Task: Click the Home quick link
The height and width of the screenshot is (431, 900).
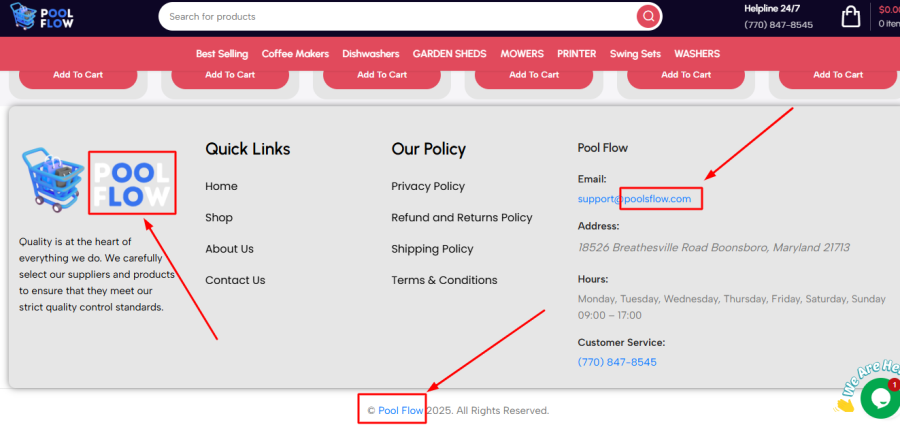Action: [221, 186]
